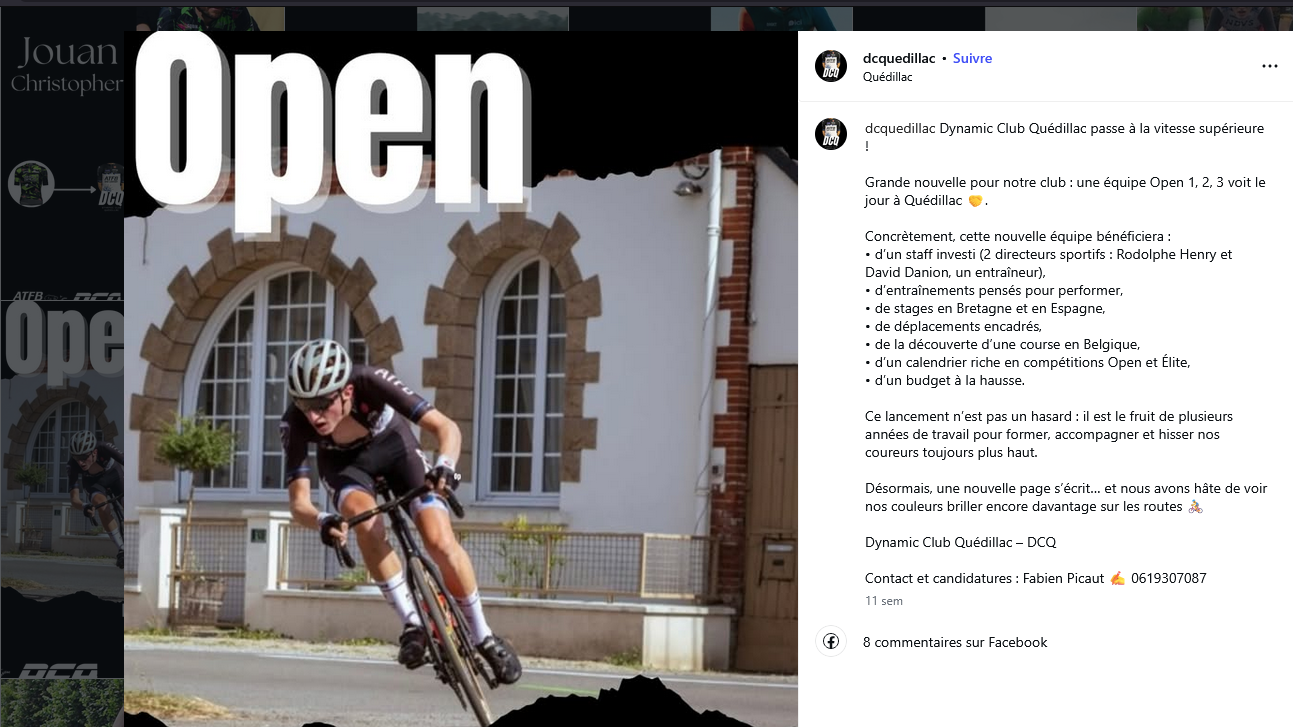Click the handshake emoji in the caption
Screen dimensions: 1293x727
click(978, 201)
